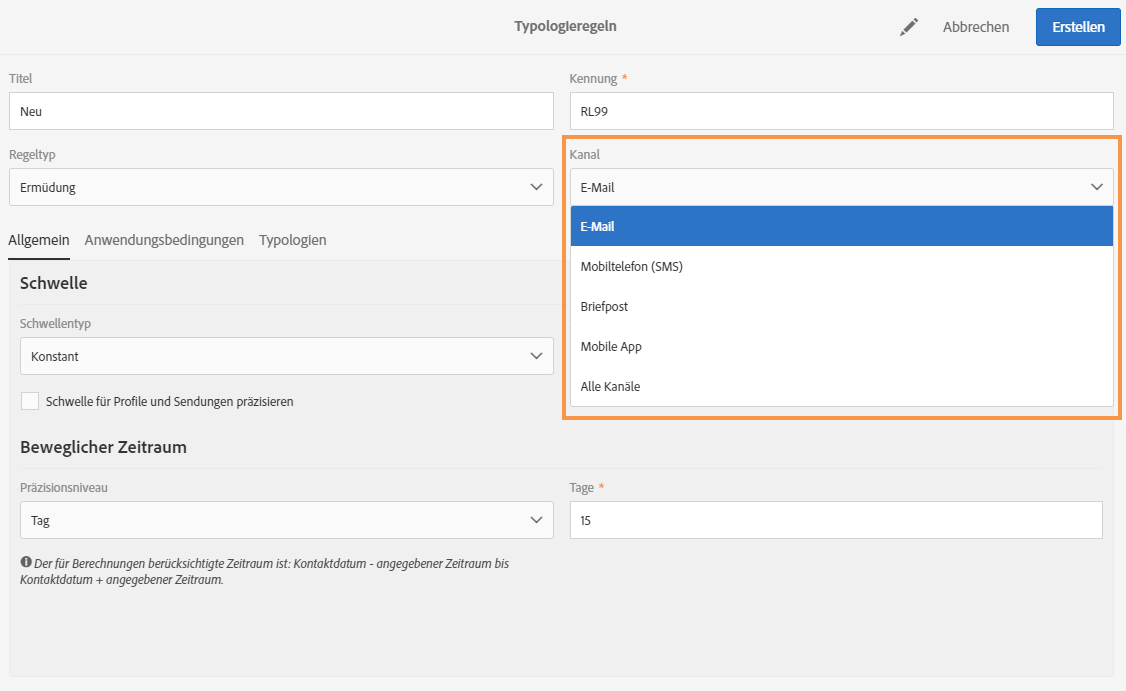Open the Typologien tab
This screenshot has height=691, width=1126.
(292, 240)
